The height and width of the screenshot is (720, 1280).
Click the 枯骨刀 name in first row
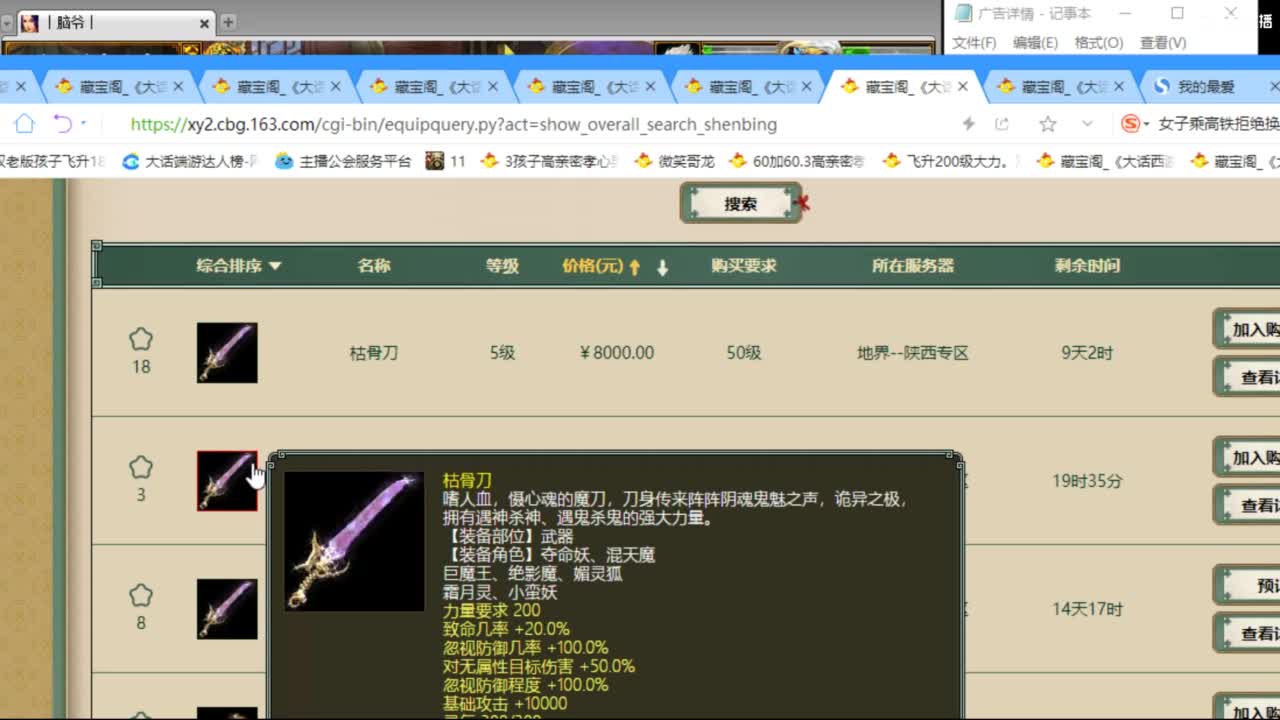pos(373,353)
